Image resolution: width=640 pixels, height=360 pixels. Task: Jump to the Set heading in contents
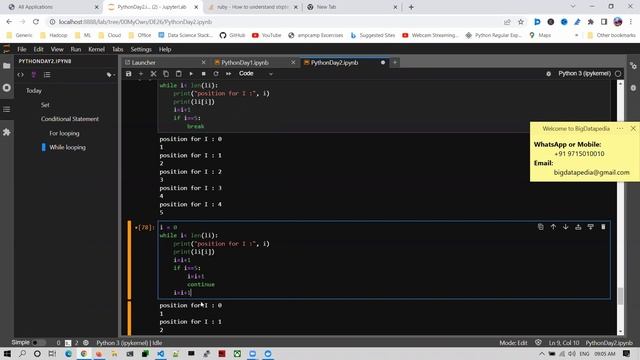(x=45, y=105)
